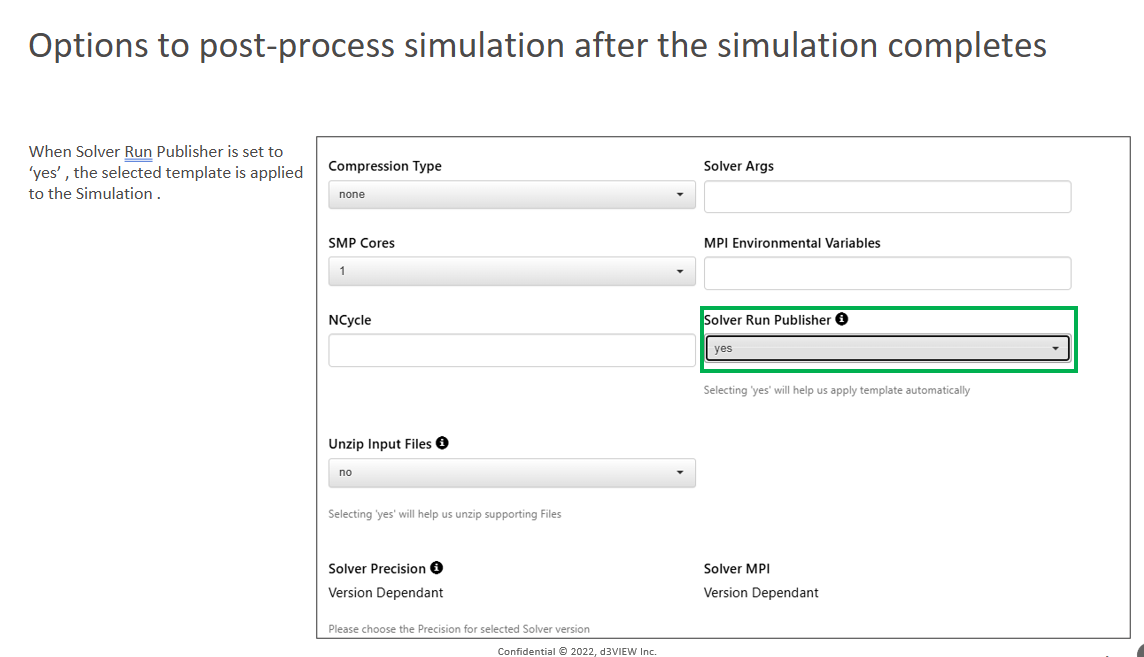
Task: Click into the MPI Environmental Variables field
Action: pos(887,273)
